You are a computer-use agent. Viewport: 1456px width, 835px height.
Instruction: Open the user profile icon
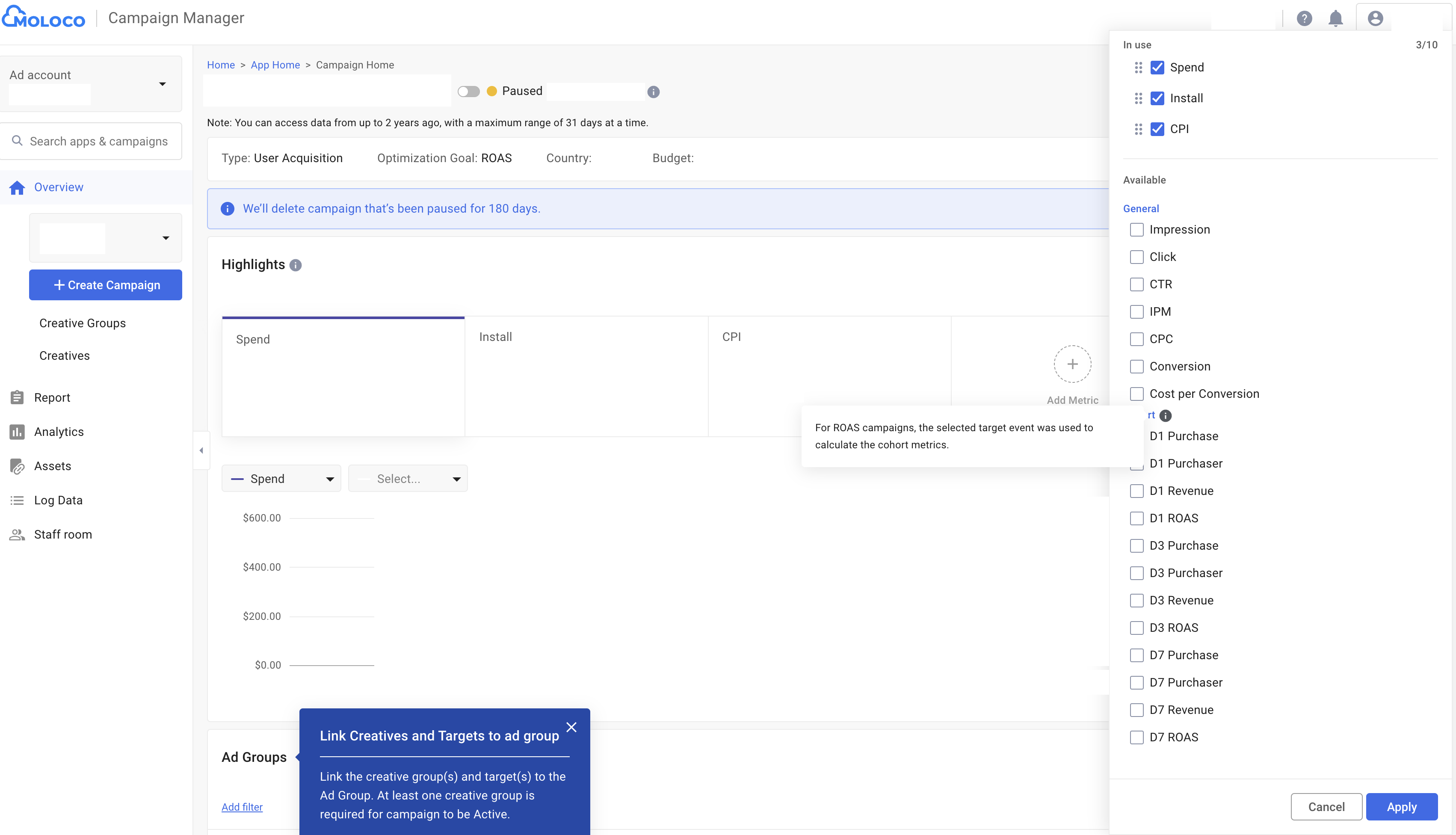[1375, 18]
